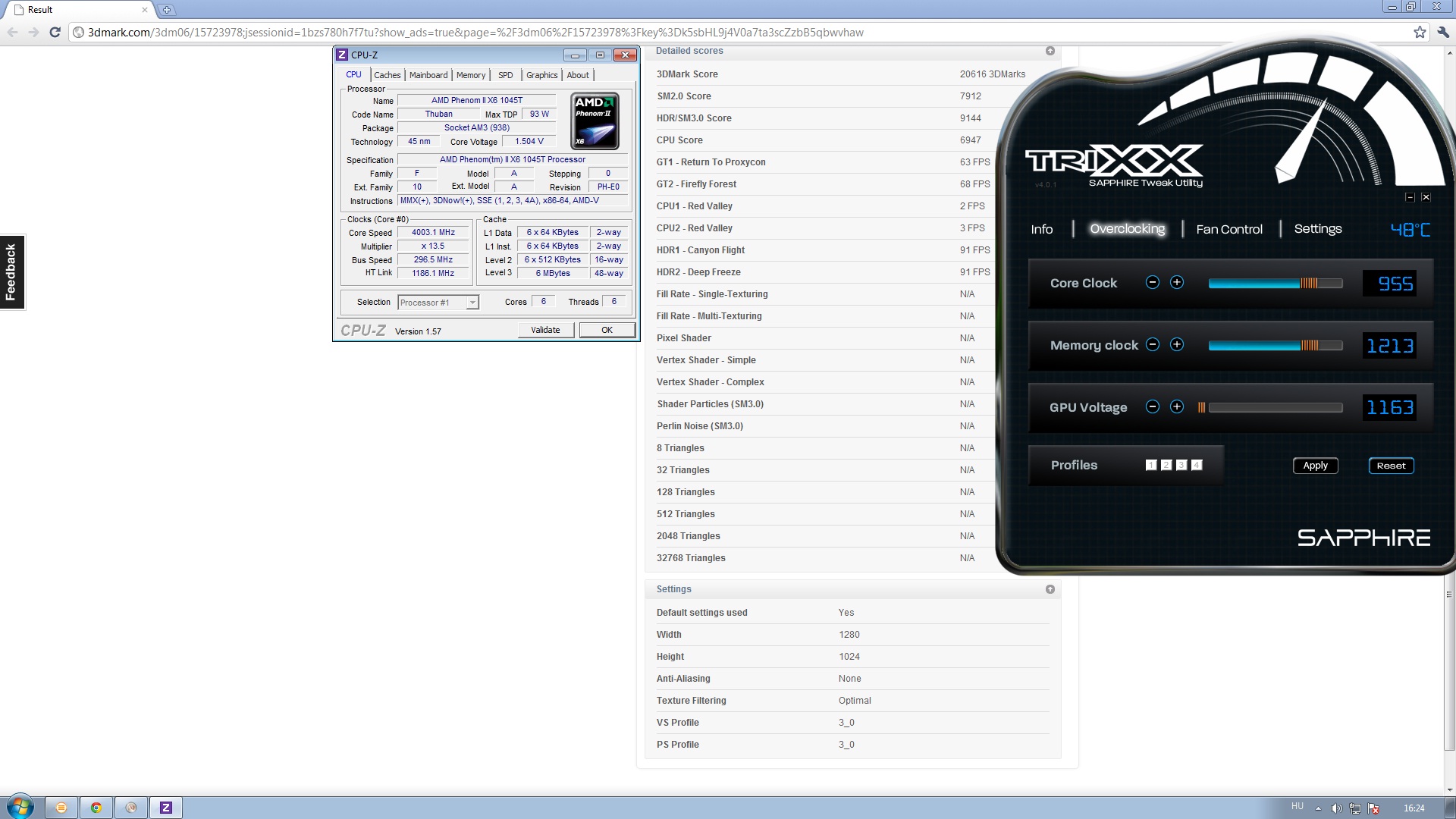Screen dimensions: 1456x819
Task: Collapse the Settings section
Action: point(1050,589)
